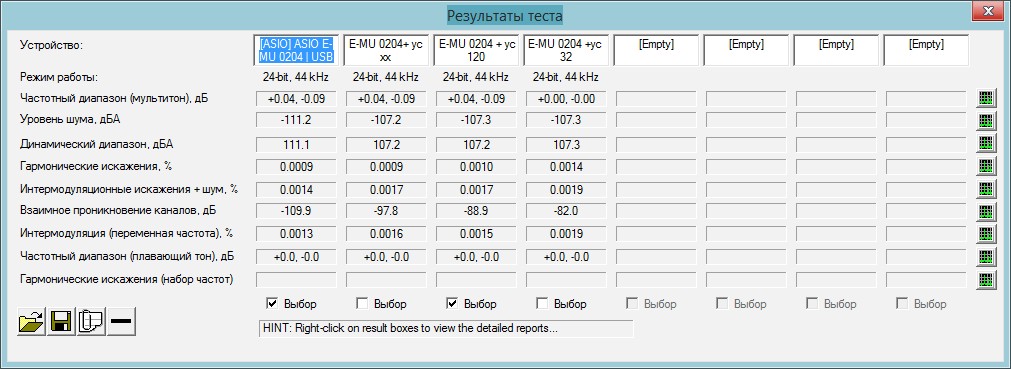
Task: Open the graph icon for Уровень шума row
Action: (x=984, y=121)
